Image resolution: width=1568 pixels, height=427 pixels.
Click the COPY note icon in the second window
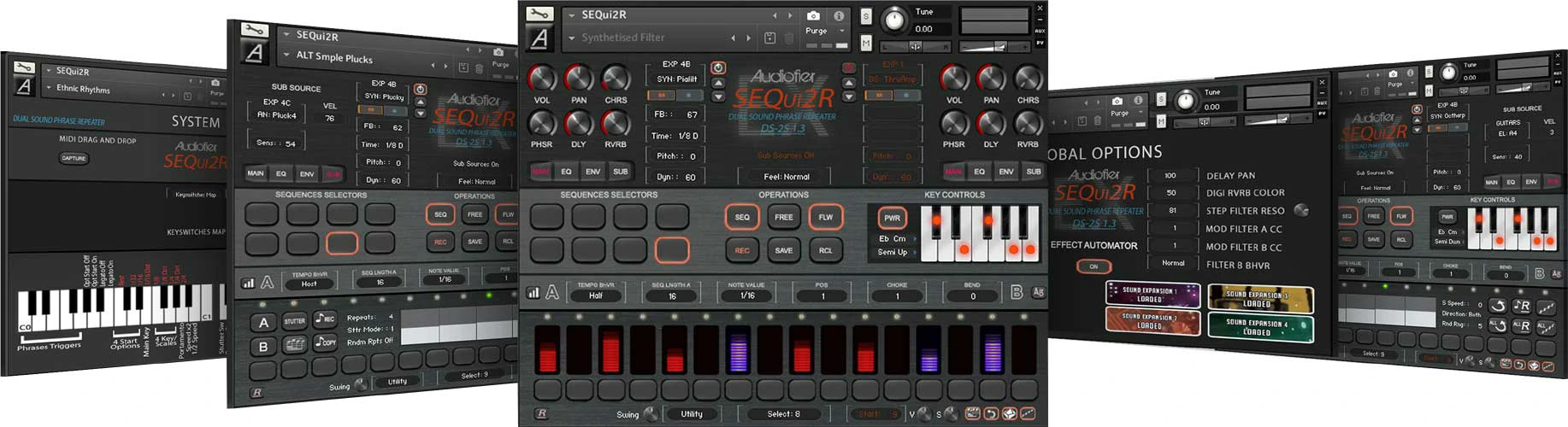point(324,343)
